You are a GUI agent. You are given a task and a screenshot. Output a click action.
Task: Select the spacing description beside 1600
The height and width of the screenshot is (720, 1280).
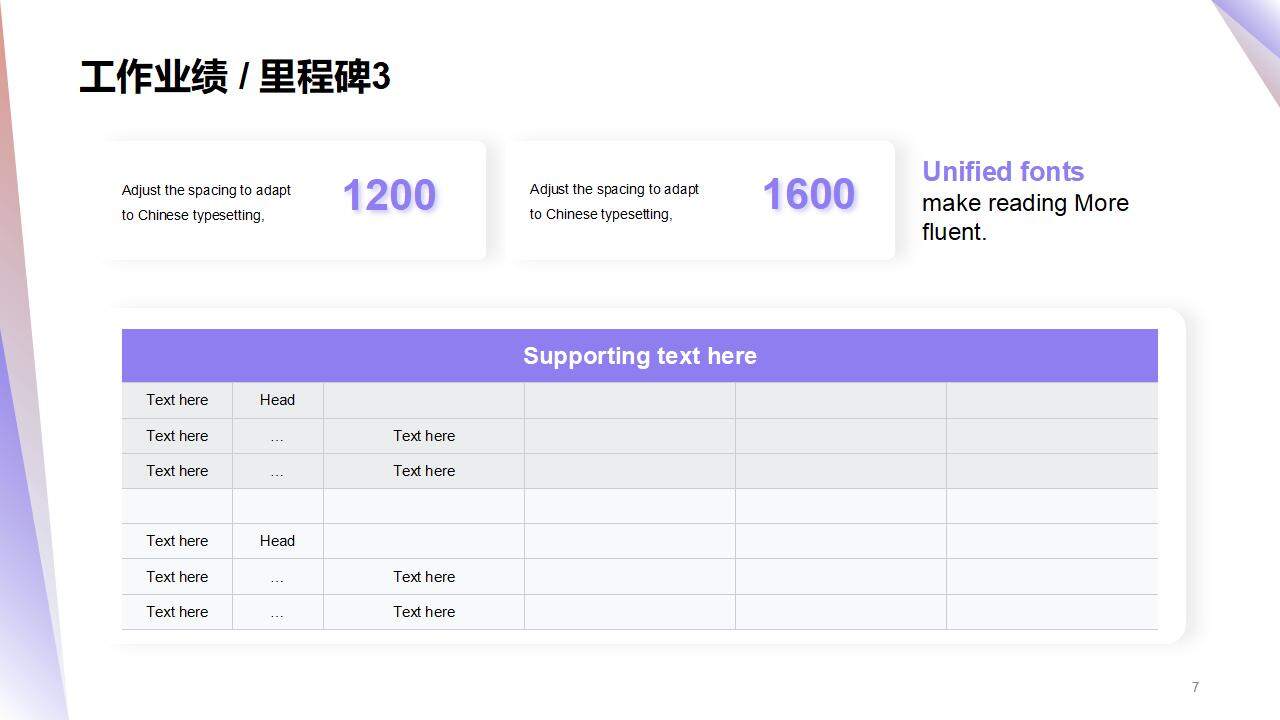pyautogui.click(x=615, y=201)
